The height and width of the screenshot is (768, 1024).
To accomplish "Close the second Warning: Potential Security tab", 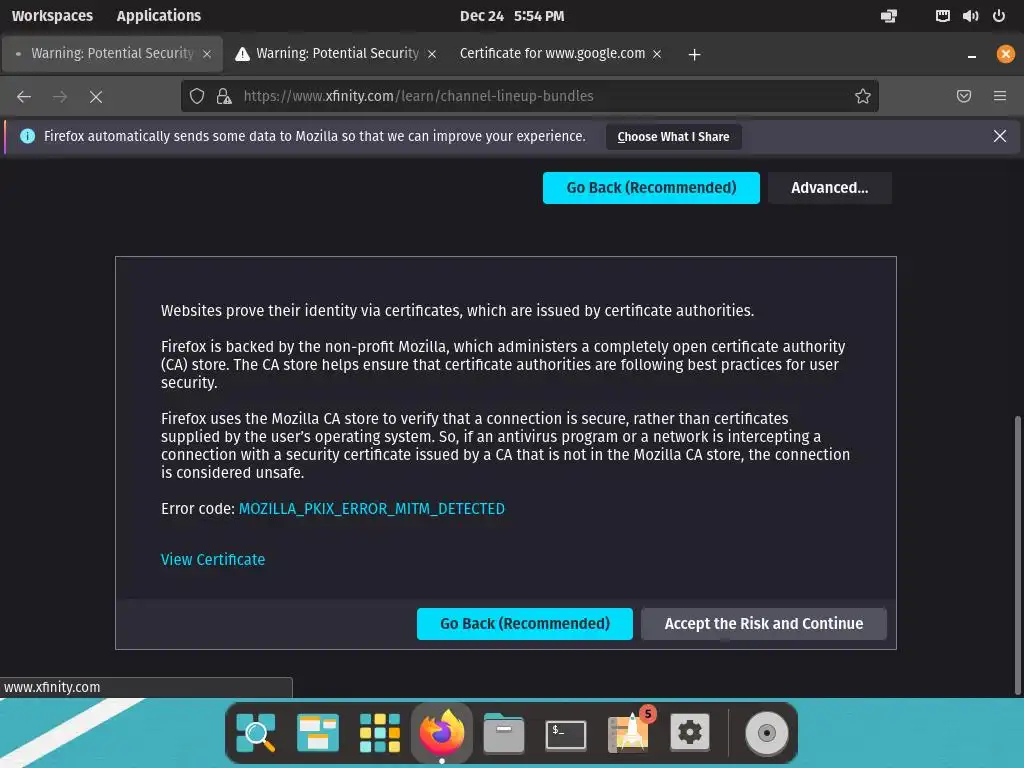I will 432,54.
